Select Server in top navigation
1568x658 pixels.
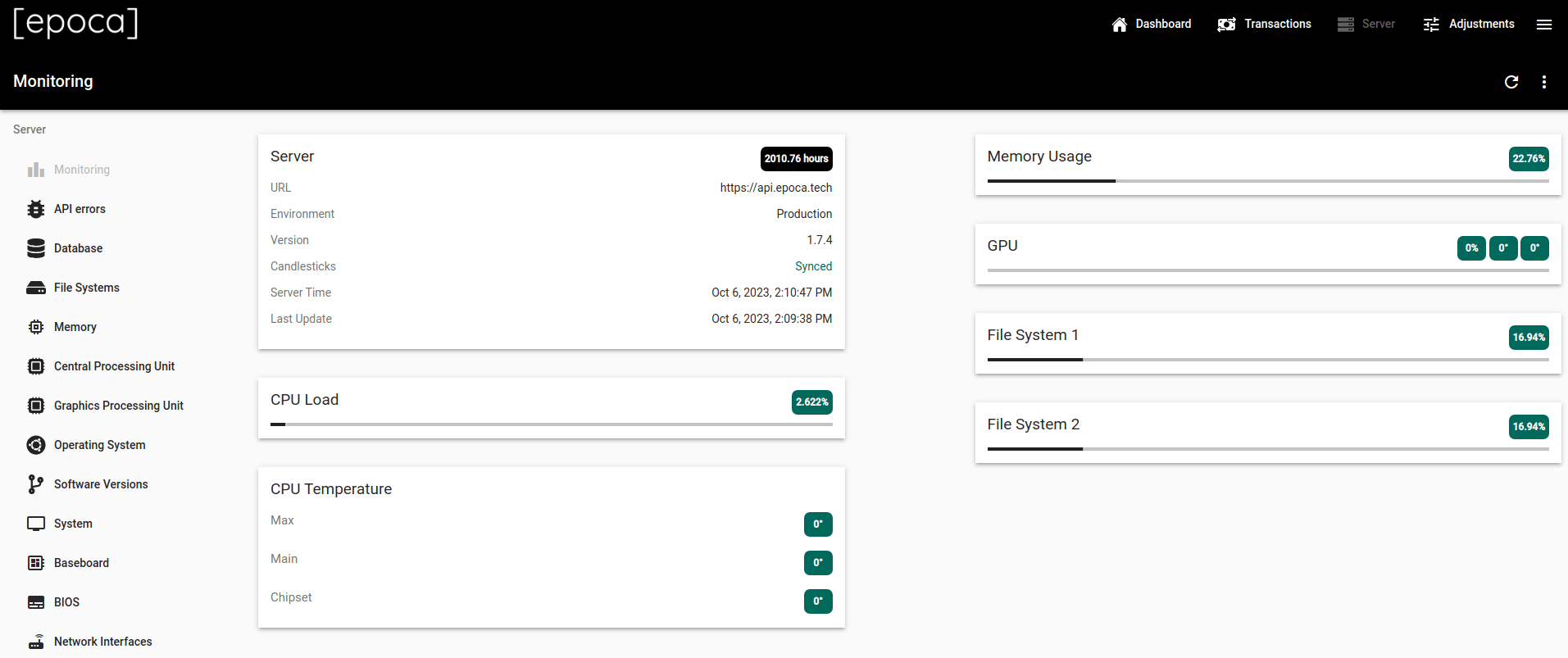click(1366, 24)
